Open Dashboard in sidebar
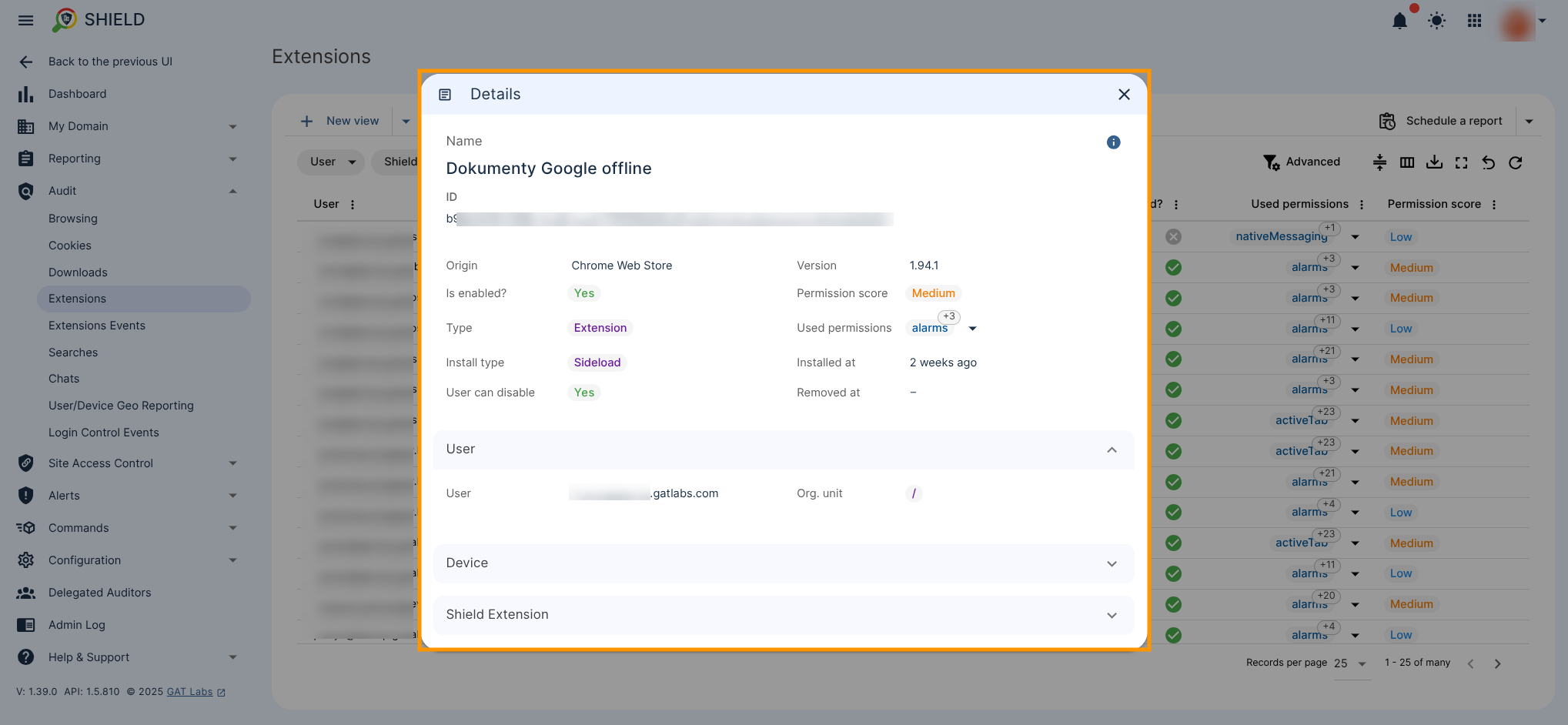The width and height of the screenshot is (1568, 725). pos(77,94)
